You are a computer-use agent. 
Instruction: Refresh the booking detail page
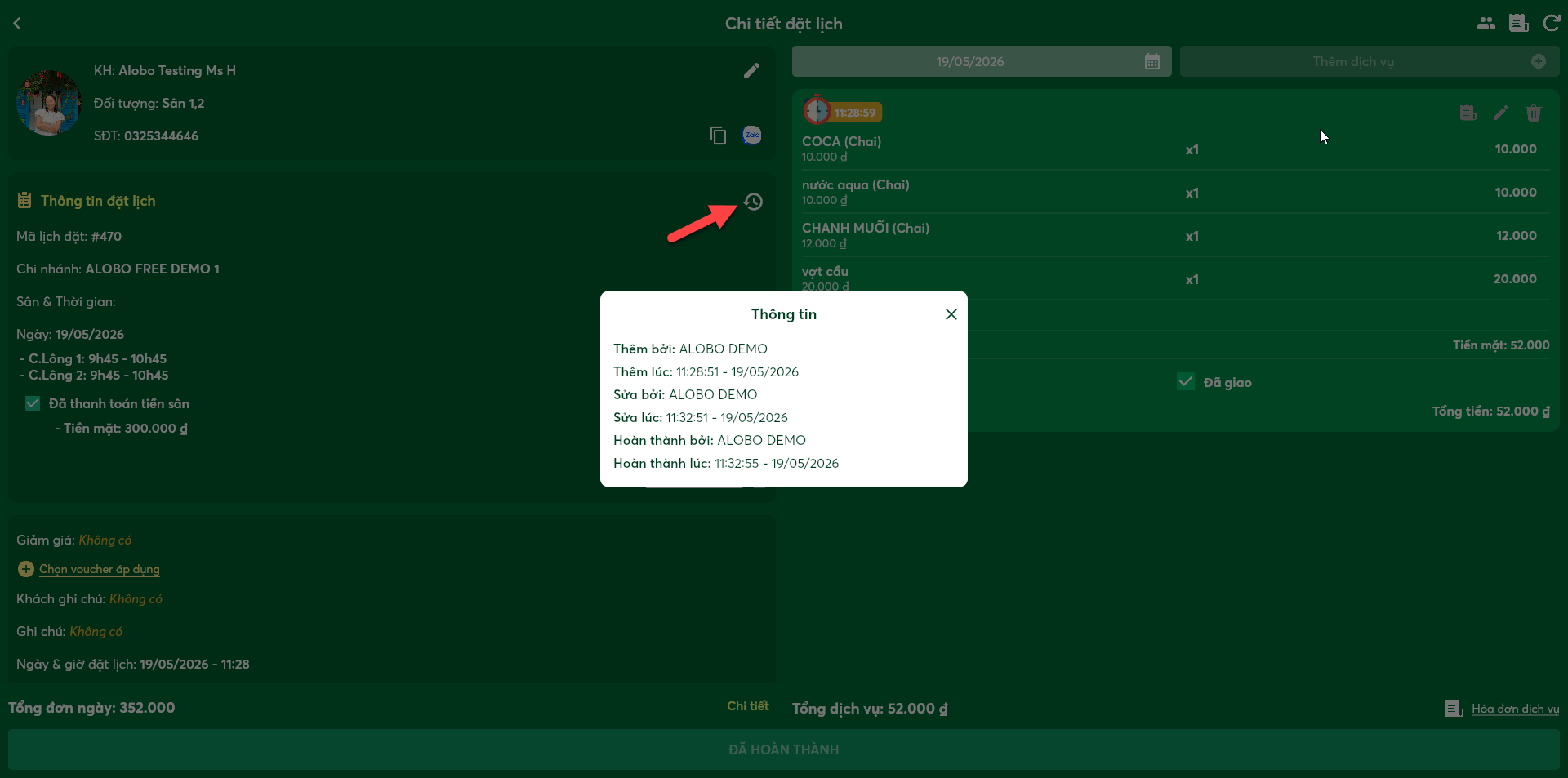1552,23
